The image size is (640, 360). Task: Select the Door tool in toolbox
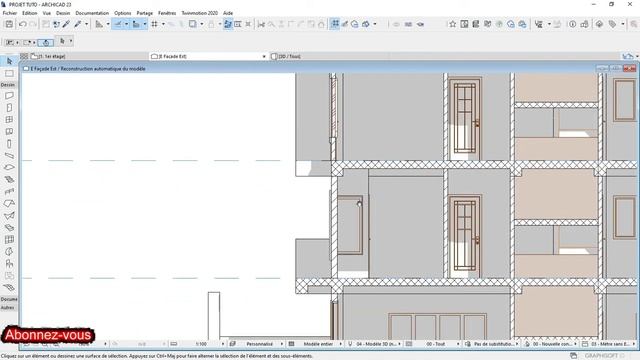tap(9, 108)
